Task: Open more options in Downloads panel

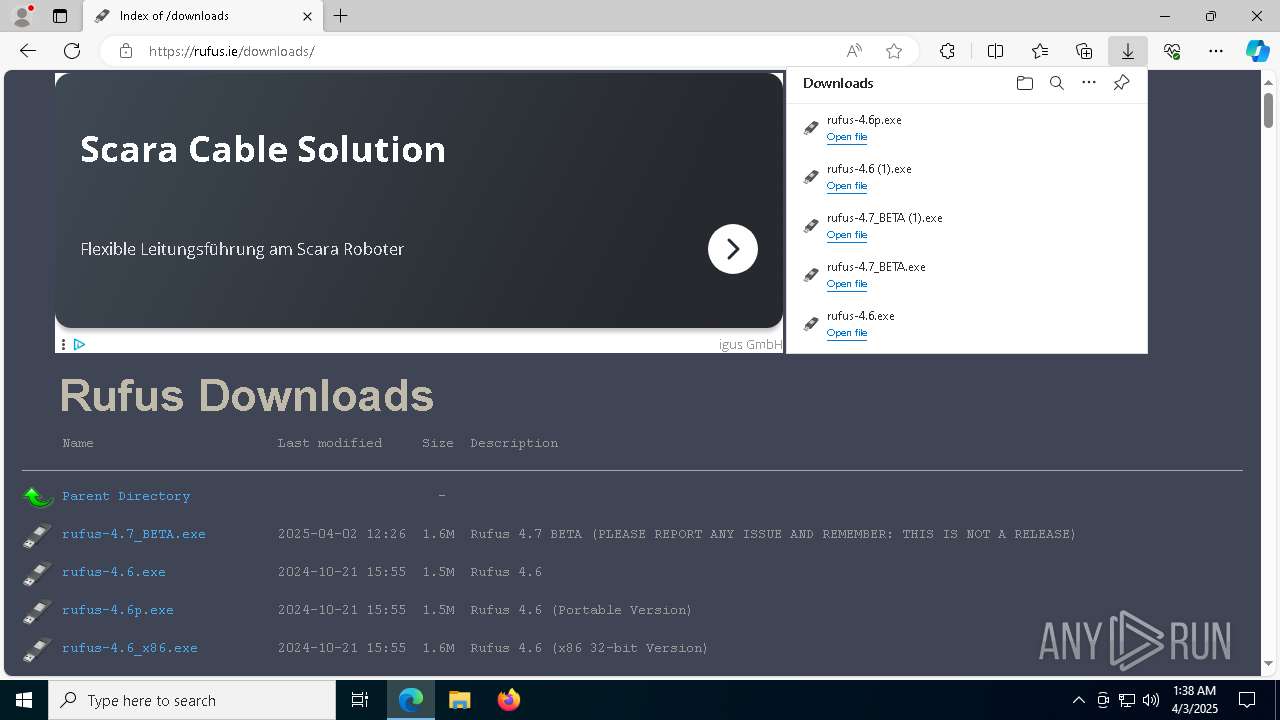Action: pyautogui.click(x=1089, y=83)
